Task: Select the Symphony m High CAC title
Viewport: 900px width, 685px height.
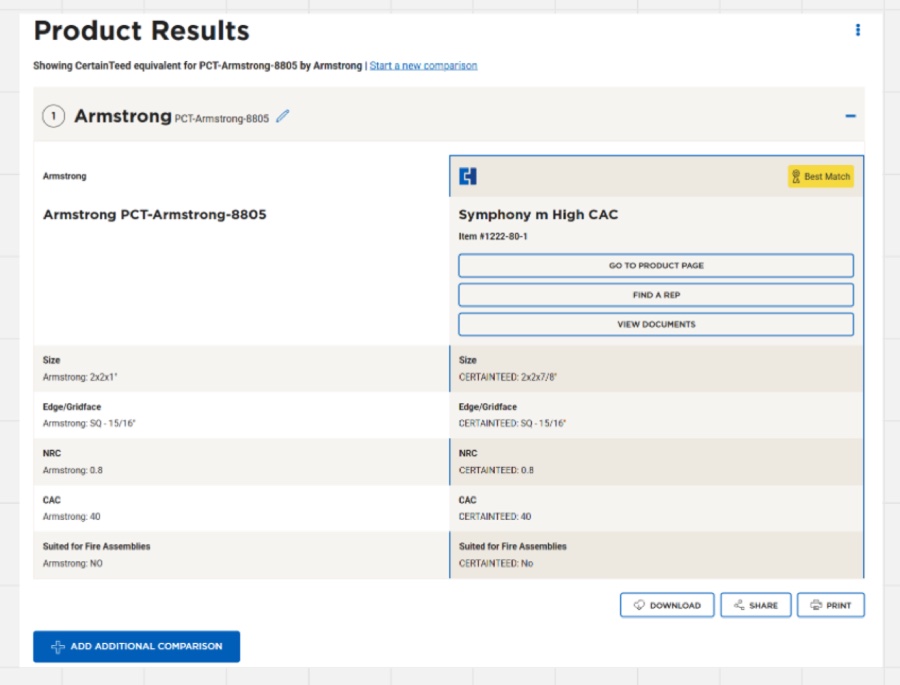Action: [538, 215]
